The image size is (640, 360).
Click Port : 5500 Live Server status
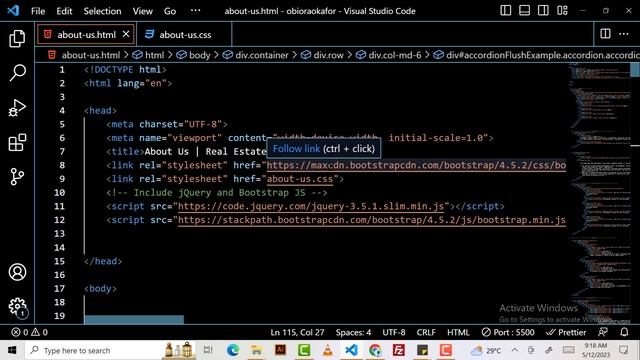(508, 332)
